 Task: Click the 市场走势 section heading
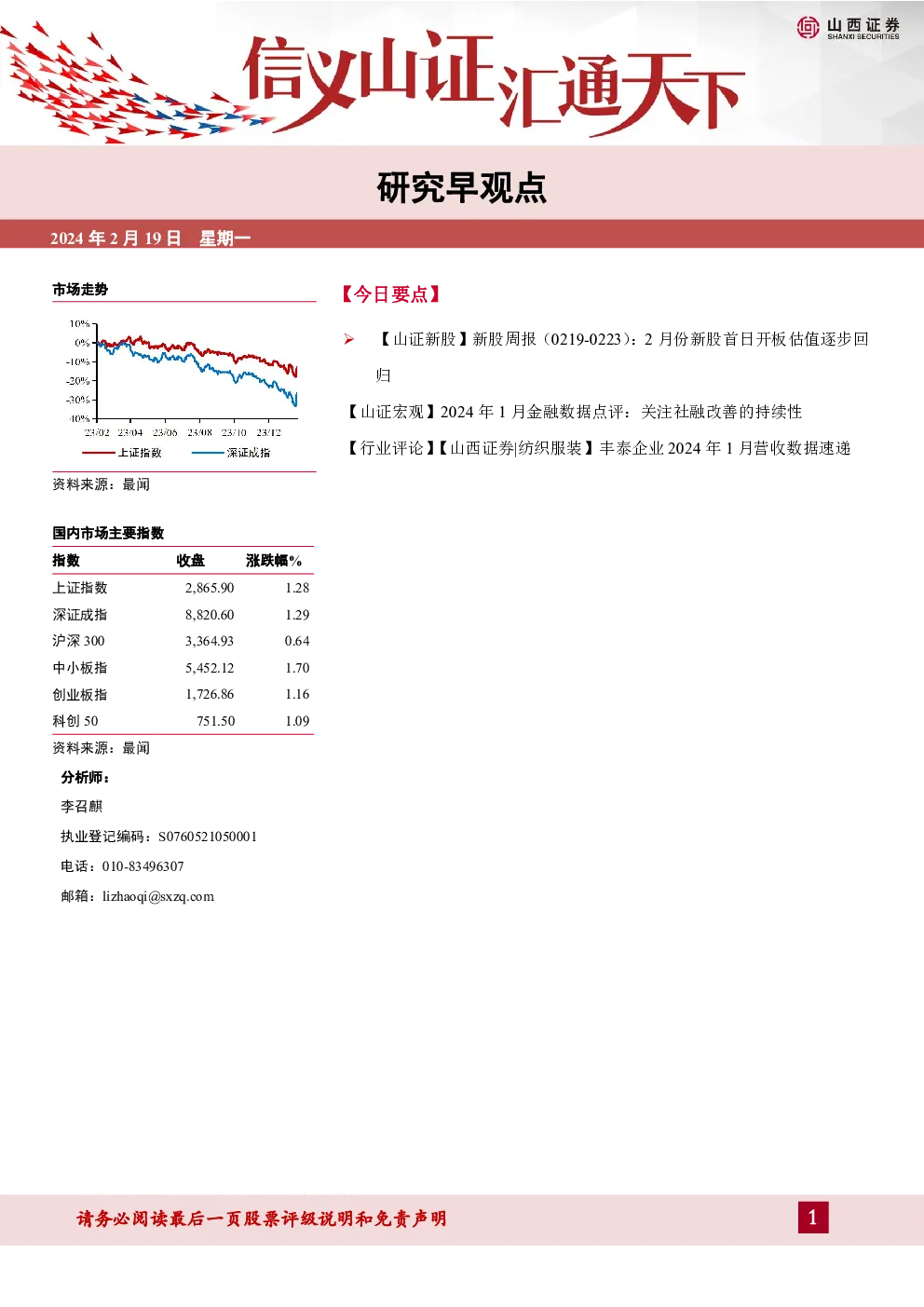(80, 290)
